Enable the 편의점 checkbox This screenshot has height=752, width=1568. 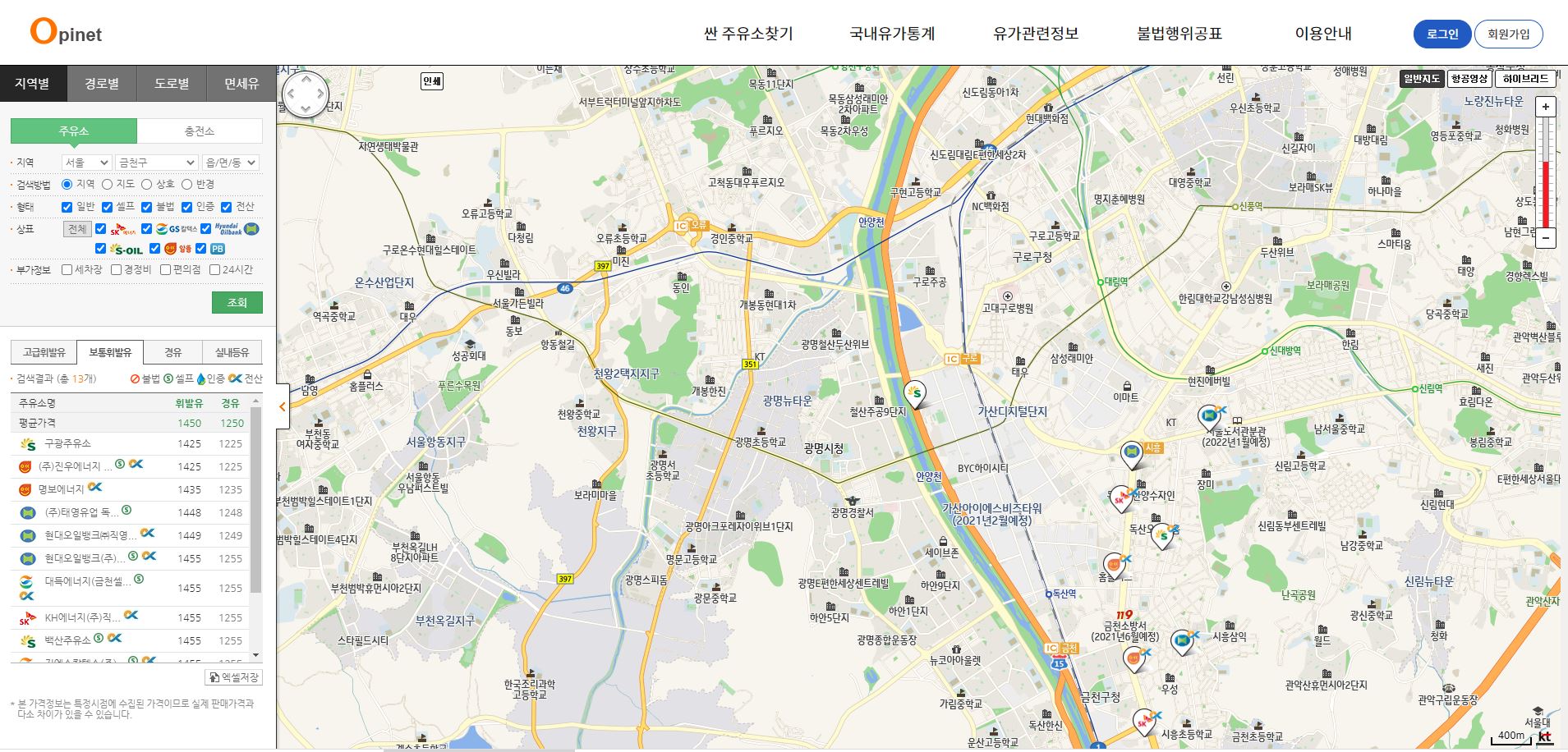165,269
